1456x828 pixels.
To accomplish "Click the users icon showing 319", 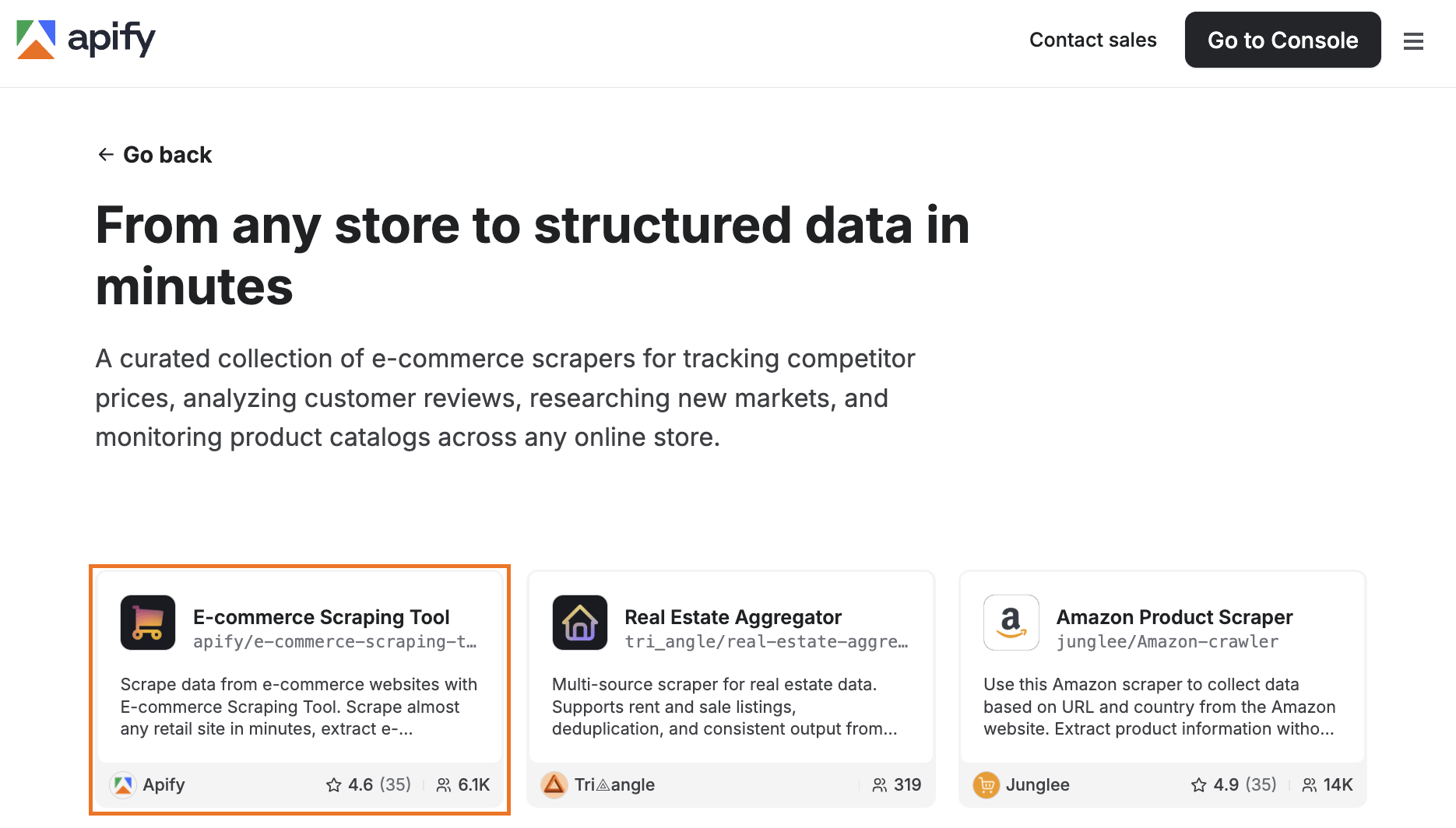I will pyautogui.click(x=880, y=784).
